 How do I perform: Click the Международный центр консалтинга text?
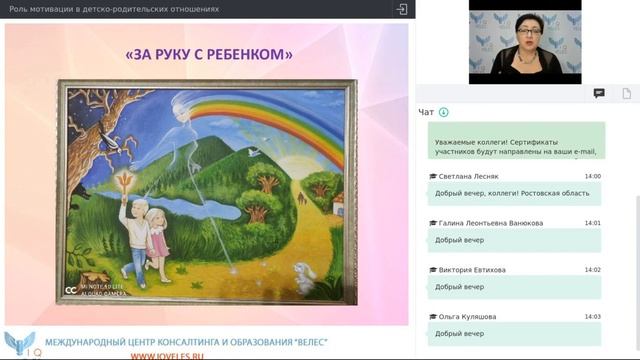pyautogui.click(x=186, y=342)
